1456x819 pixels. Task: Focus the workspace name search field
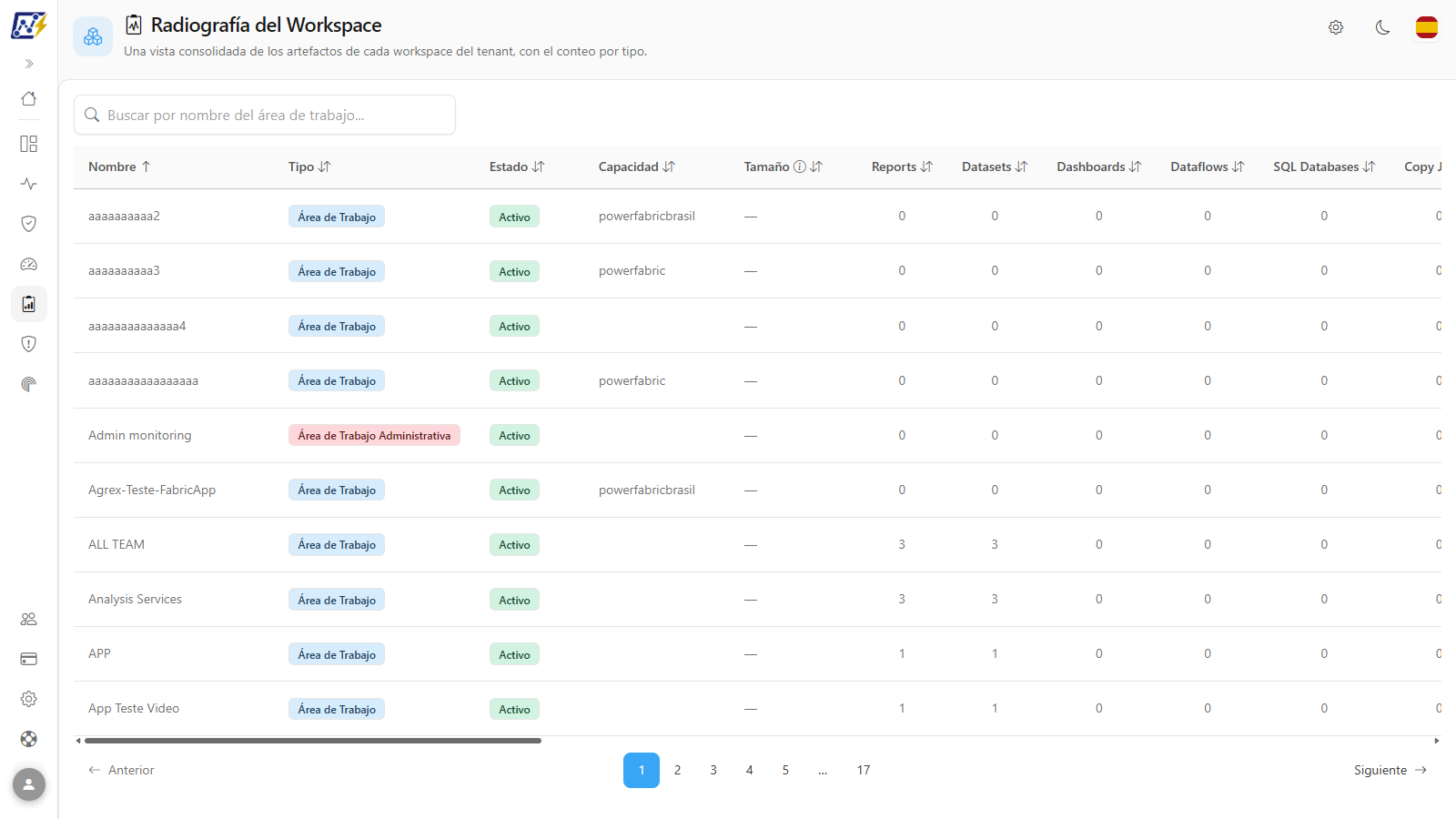click(265, 115)
